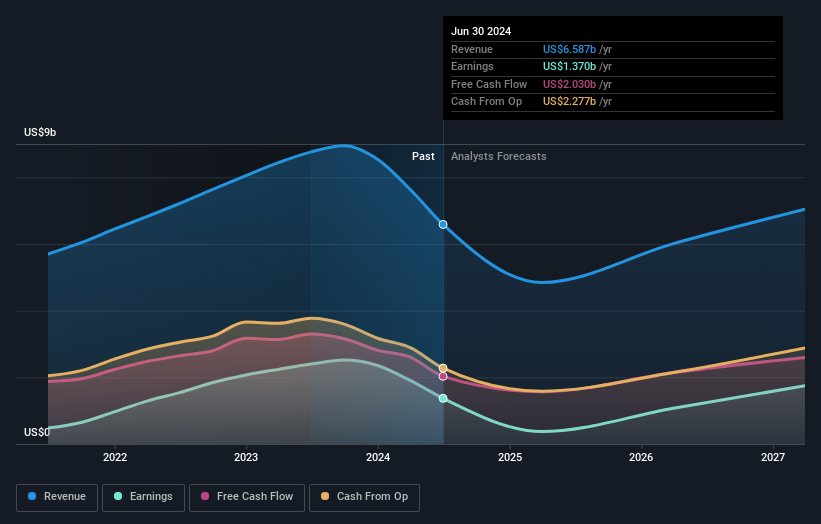Click the 2026 x-axis label
The image size is (821, 524).
(x=641, y=457)
